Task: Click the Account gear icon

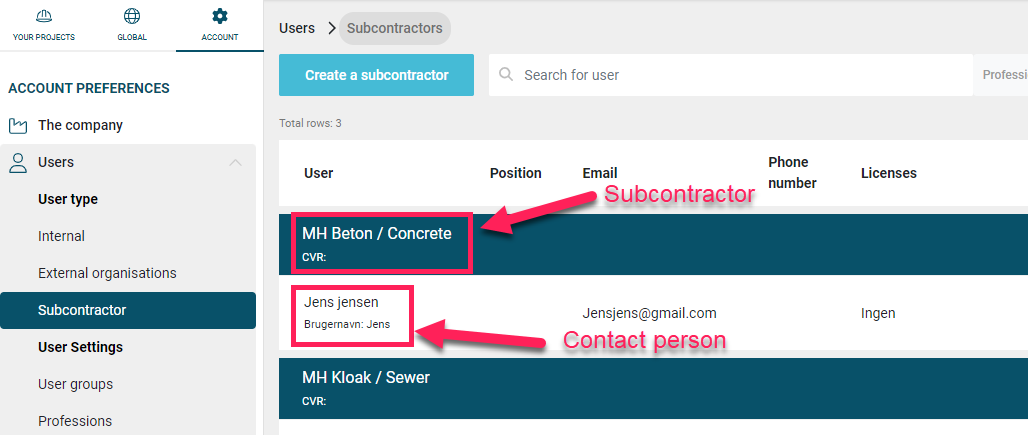Action: pos(220,16)
